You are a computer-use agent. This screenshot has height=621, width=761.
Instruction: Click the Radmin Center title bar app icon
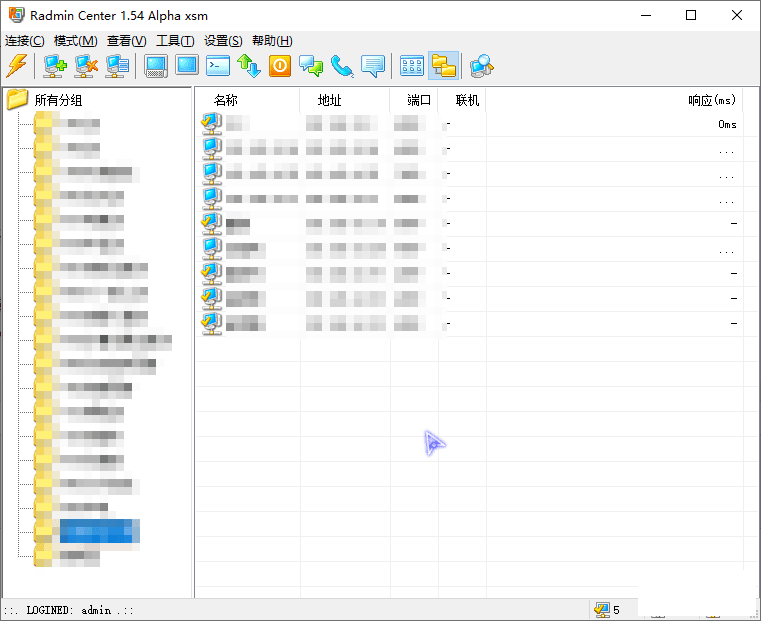click(x=16, y=15)
